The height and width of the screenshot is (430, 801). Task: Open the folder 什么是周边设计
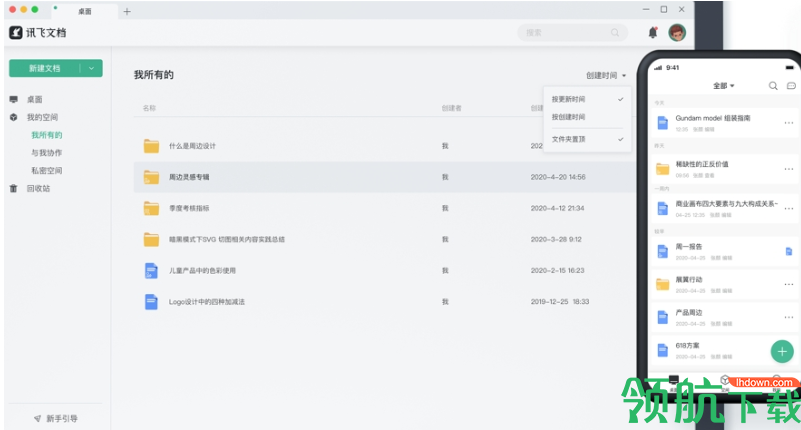pos(193,146)
